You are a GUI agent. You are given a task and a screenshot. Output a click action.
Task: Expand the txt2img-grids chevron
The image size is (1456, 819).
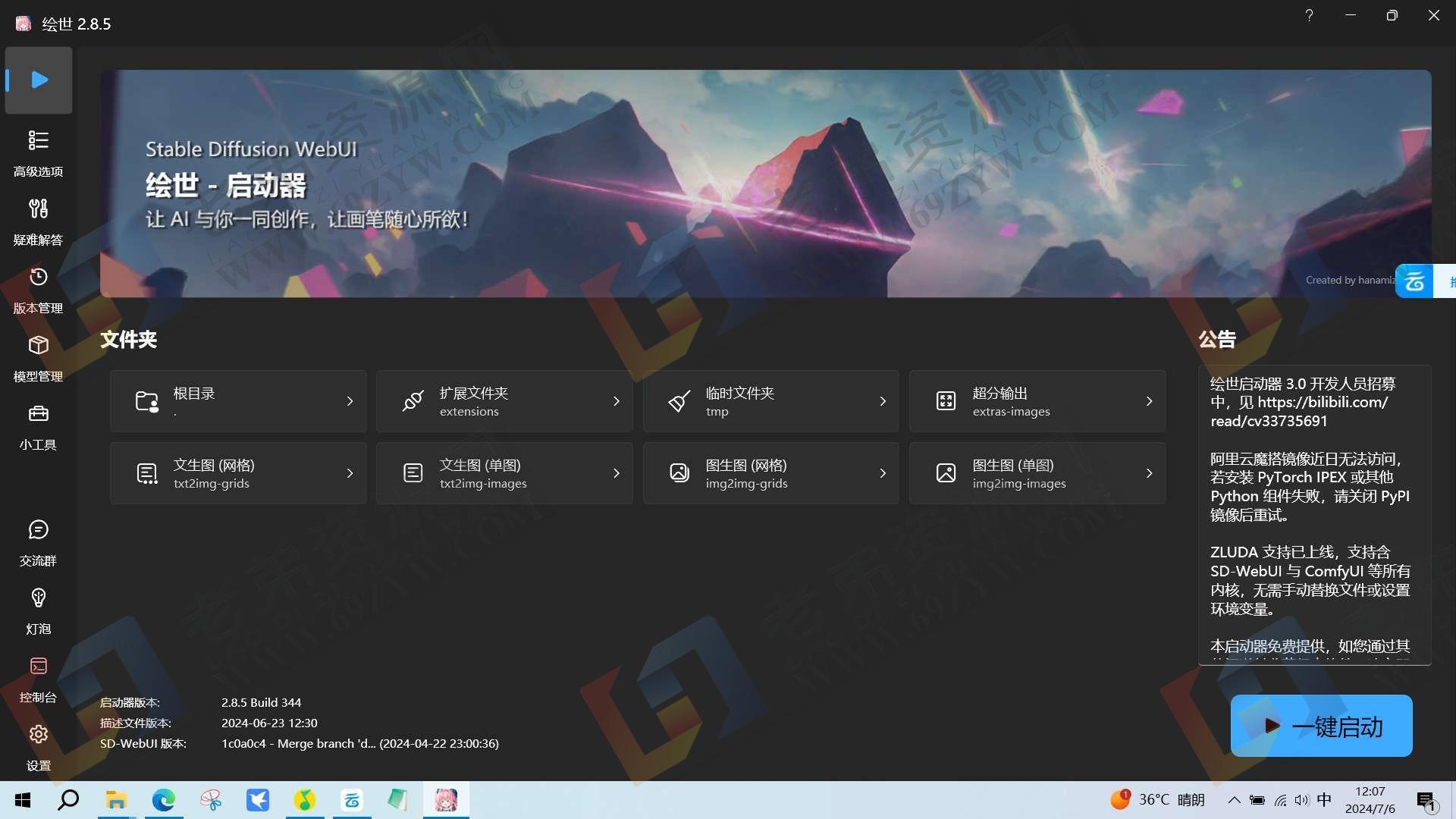click(350, 473)
